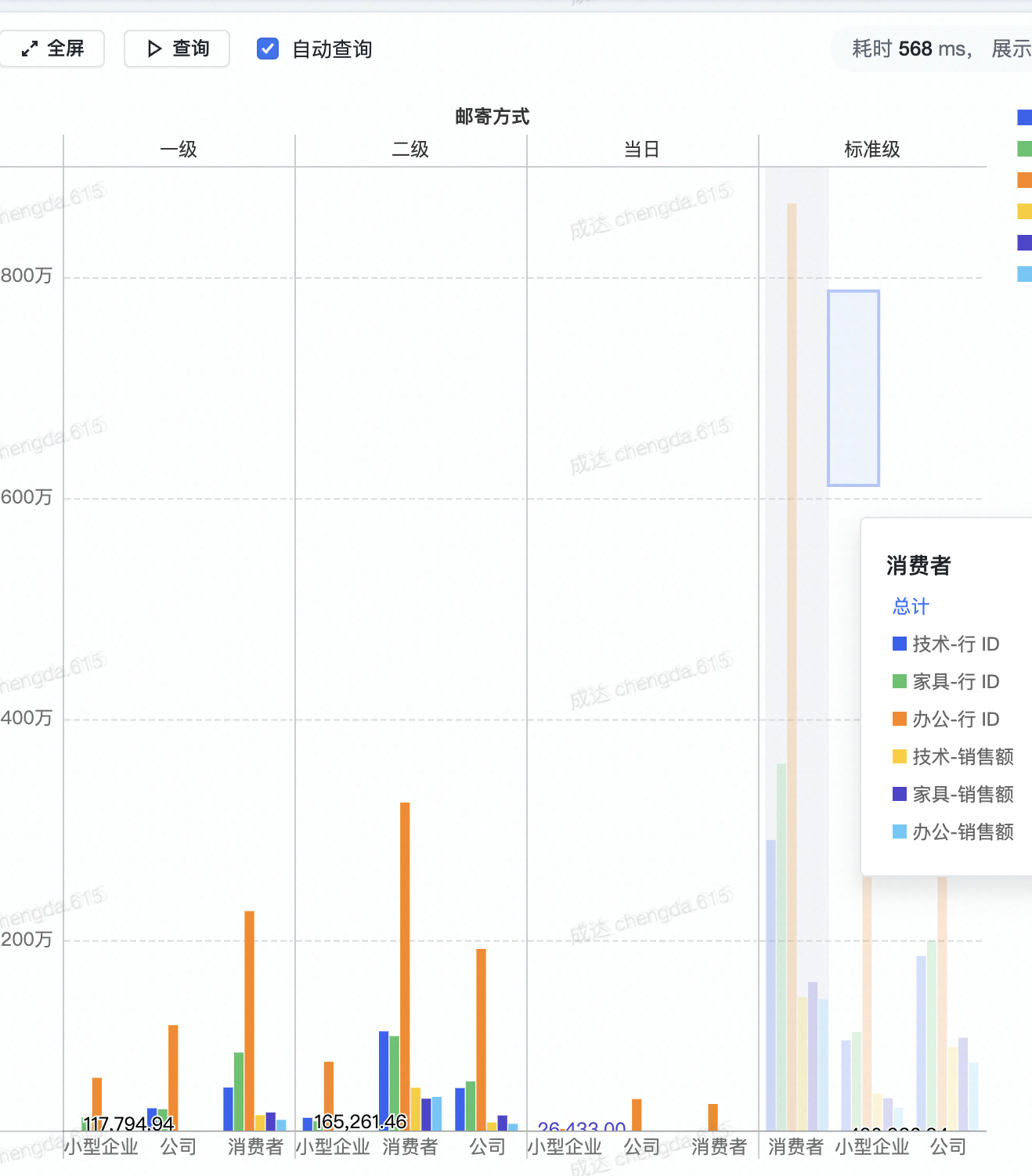Select the green legend swatch in the legend
This screenshot has height=1176, width=1032.
[1023, 149]
